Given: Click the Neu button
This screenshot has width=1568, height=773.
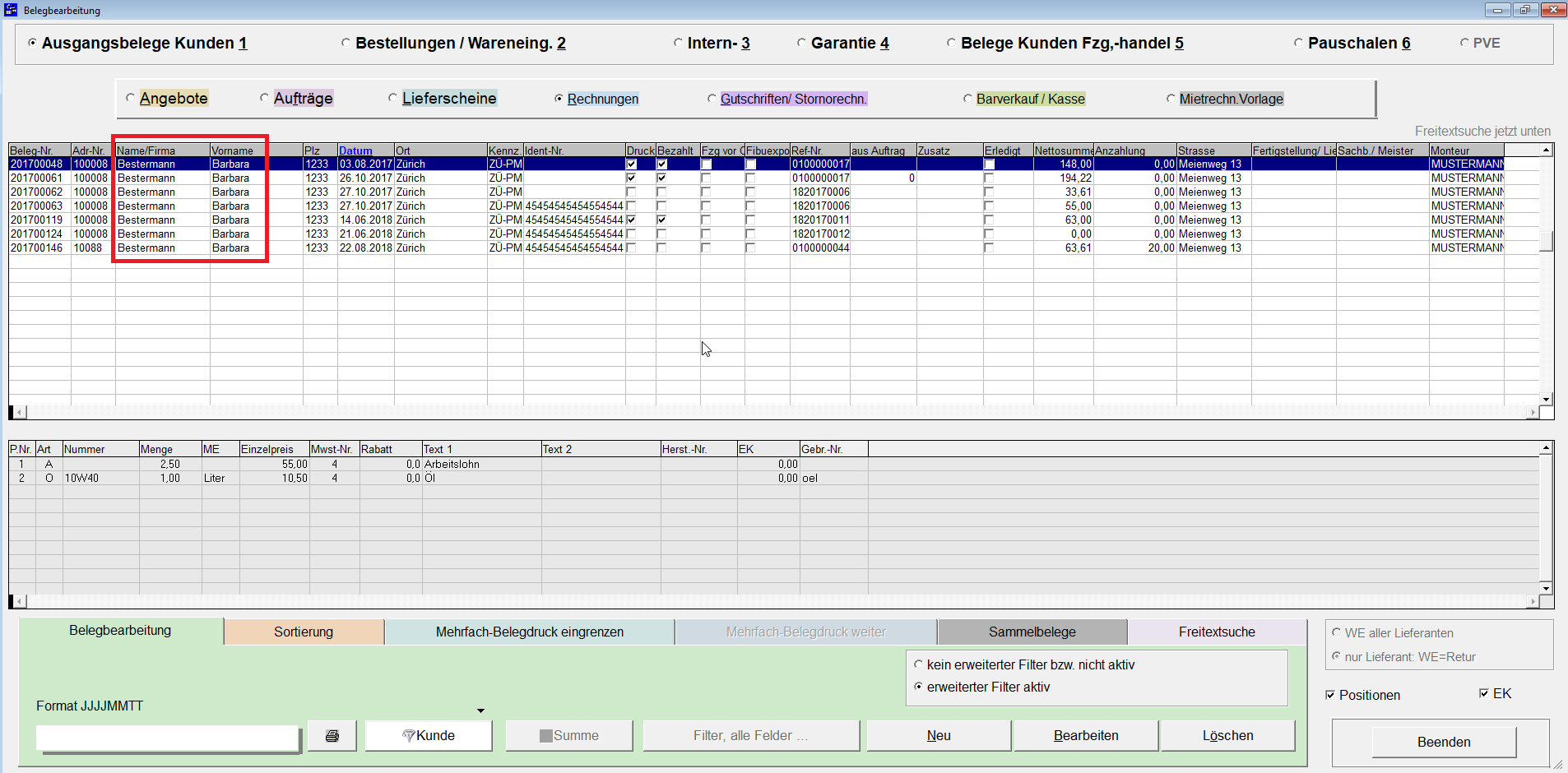Looking at the screenshot, I should pyautogui.click(x=939, y=736).
